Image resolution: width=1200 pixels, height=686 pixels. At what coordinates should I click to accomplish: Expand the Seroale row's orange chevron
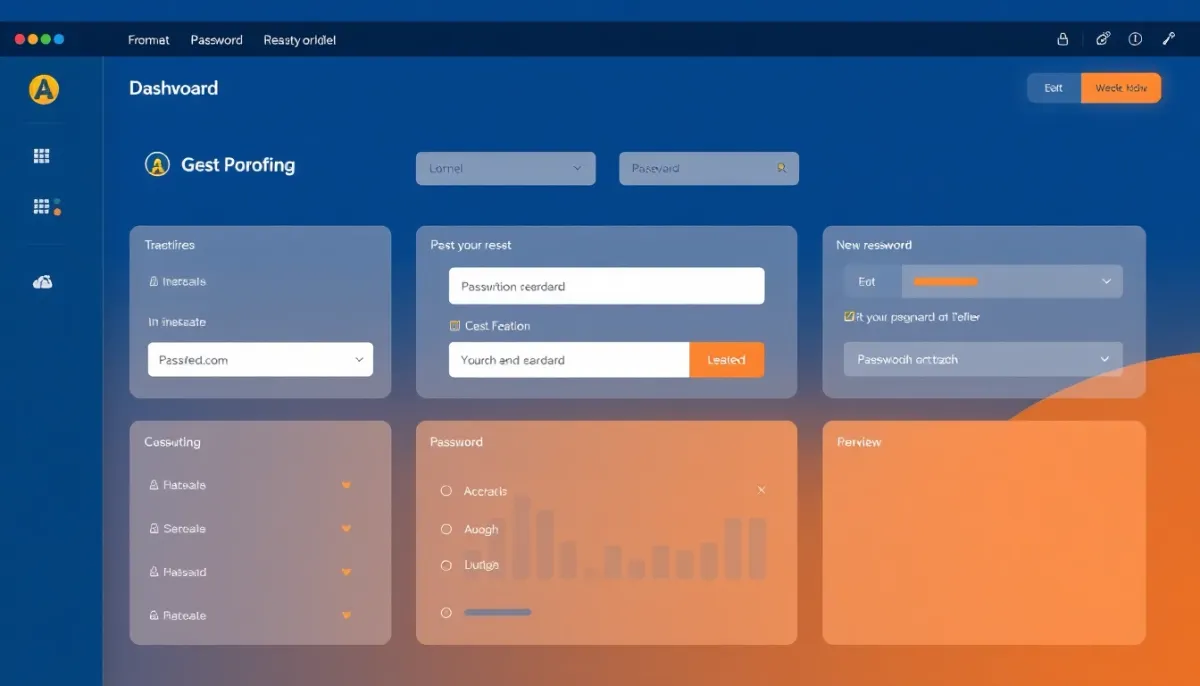[x=346, y=528]
